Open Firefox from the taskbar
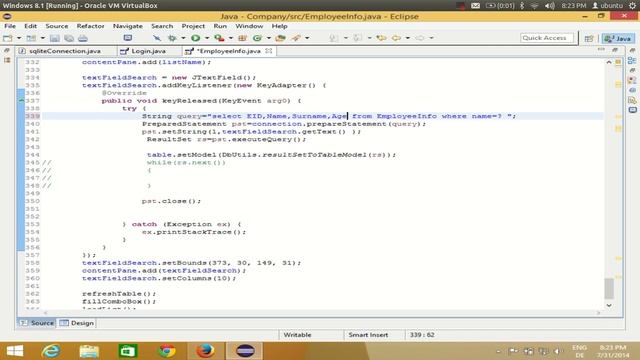Image resolution: width=640 pixels, height=360 pixels. pos(205,351)
